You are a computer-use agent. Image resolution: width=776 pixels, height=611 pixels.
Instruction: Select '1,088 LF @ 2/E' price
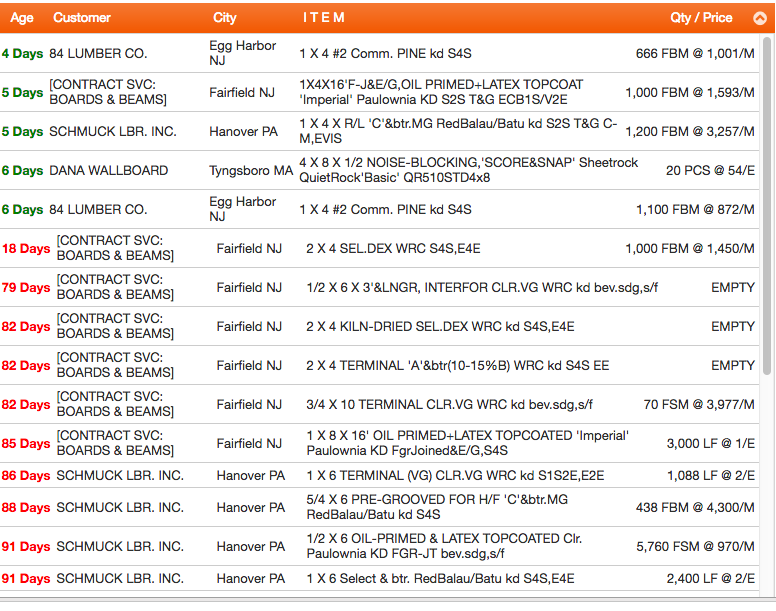[x=711, y=476]
